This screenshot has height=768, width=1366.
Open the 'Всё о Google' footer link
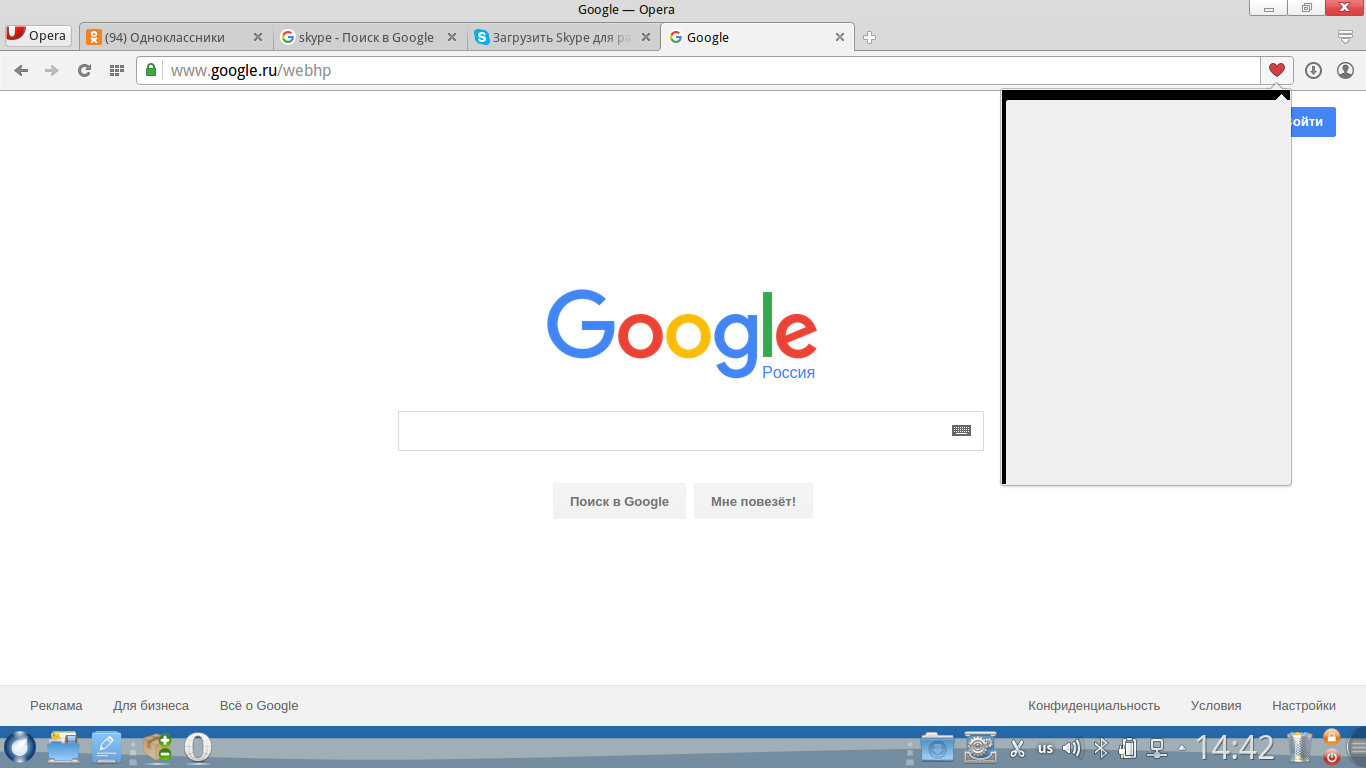(x=259, y=706)
